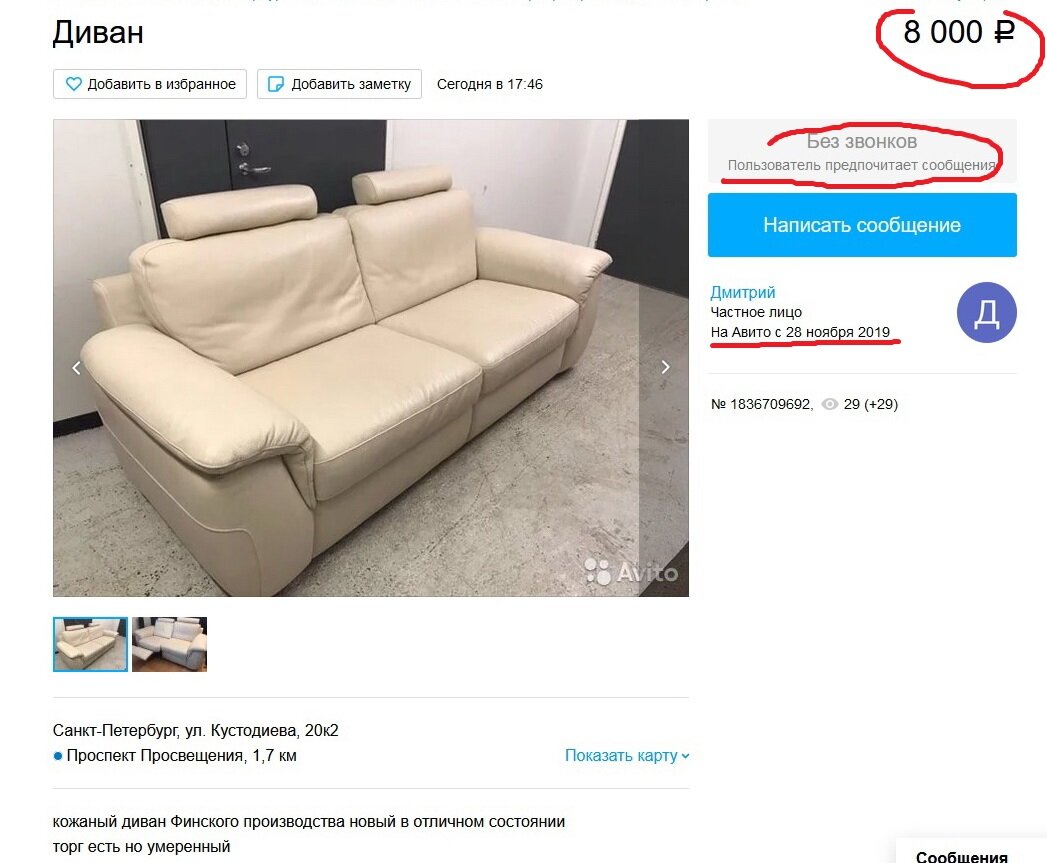
Task: Click the blue metro dot near Проспект Просвещения
Action: tap(58, 756)
